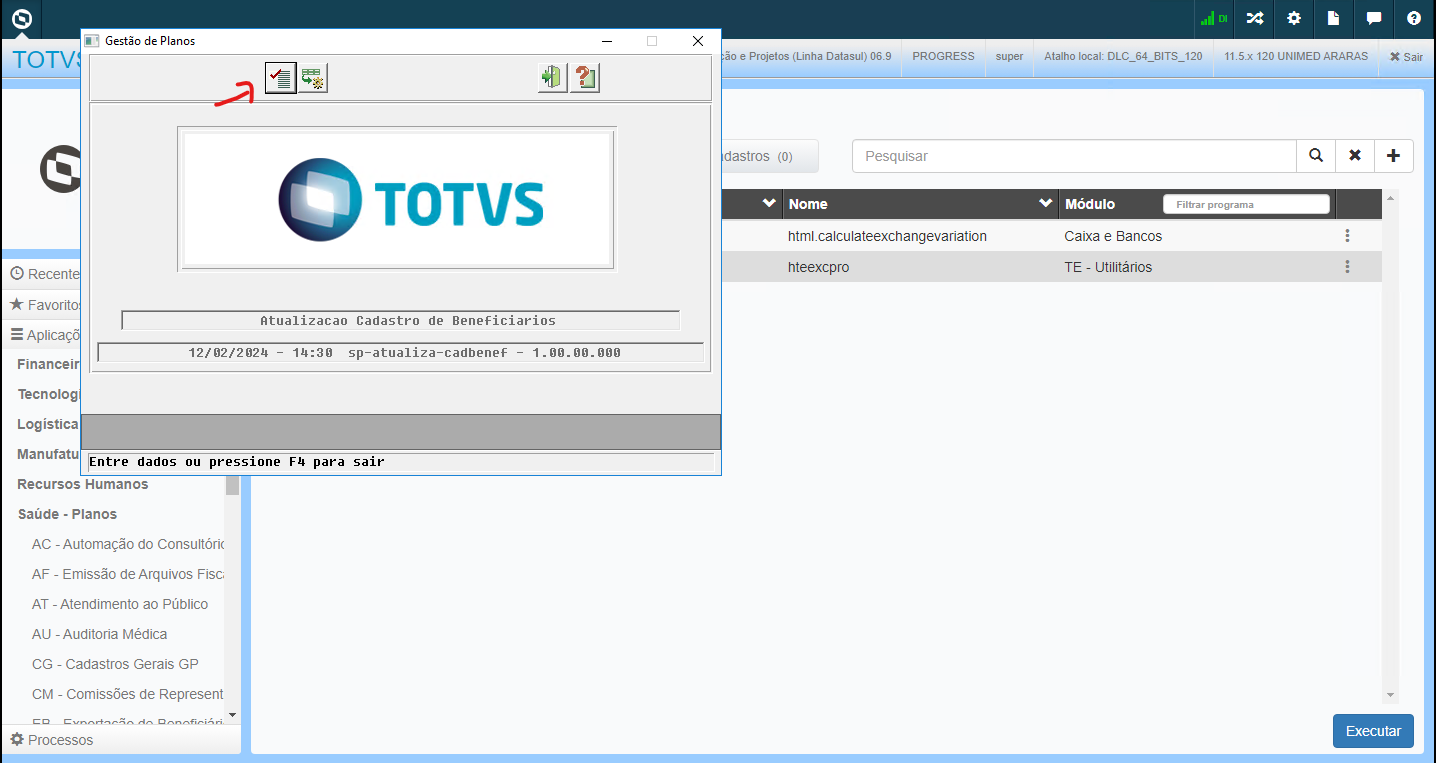Open the three-dot menu for hteexcpro row
1436x763 pixels.
(x=1348, y=267)
